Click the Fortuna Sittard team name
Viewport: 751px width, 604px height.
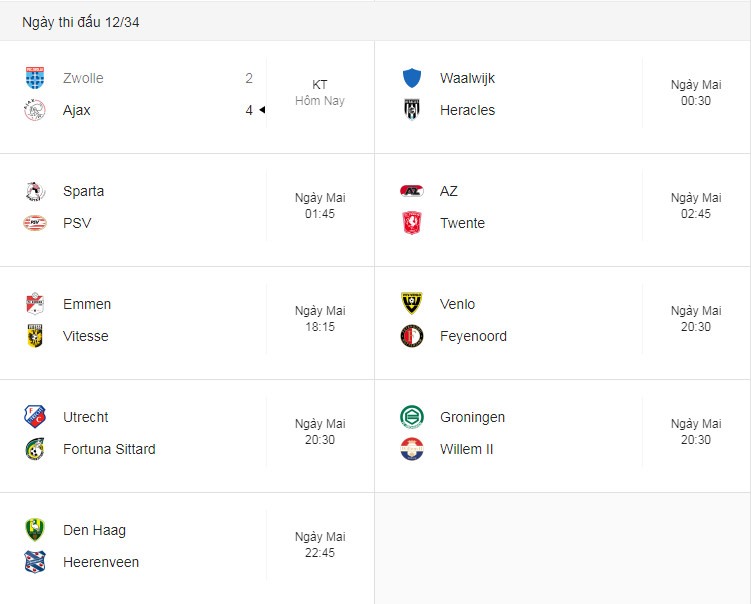[x=109, y=449]
